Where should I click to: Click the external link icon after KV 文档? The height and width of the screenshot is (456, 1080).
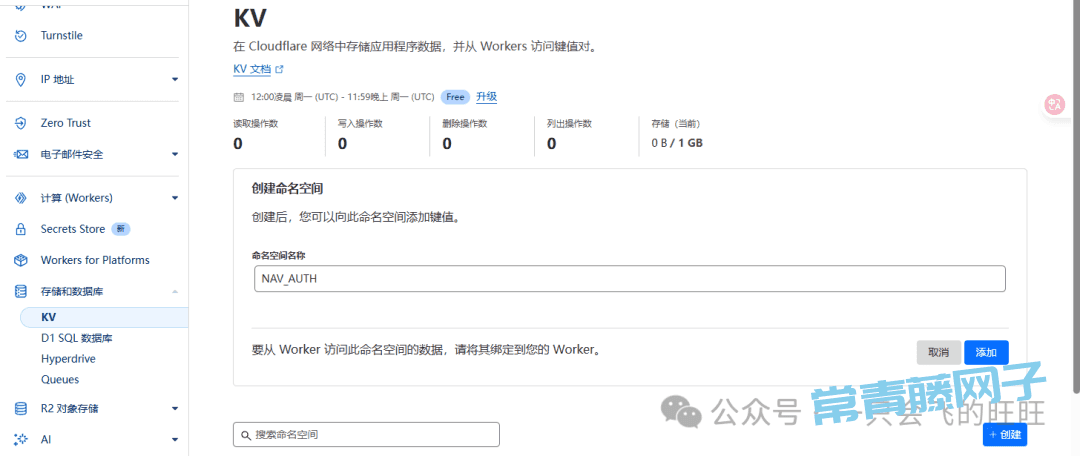coord(279,70)
